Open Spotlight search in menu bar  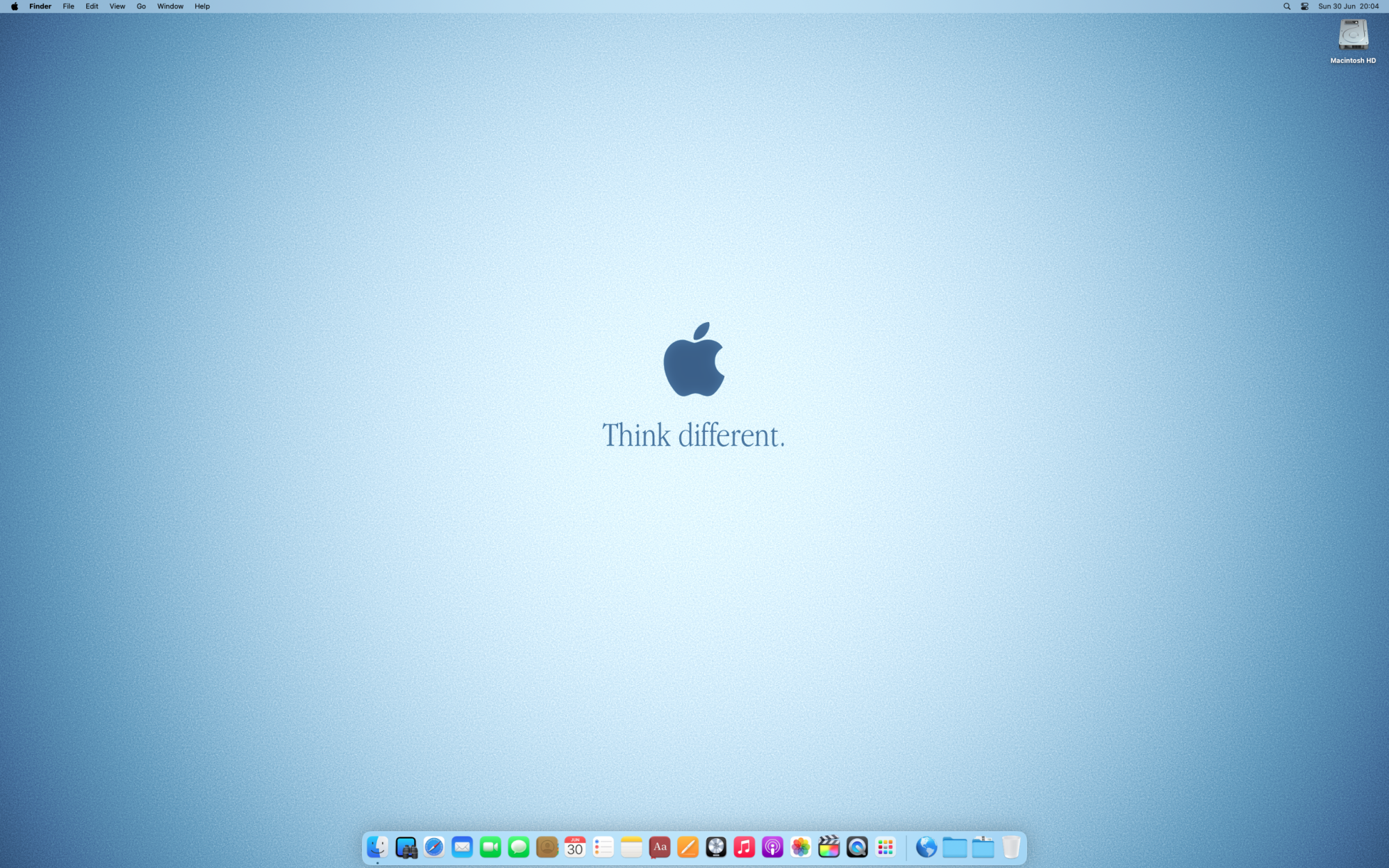[x=1287, y=6]
